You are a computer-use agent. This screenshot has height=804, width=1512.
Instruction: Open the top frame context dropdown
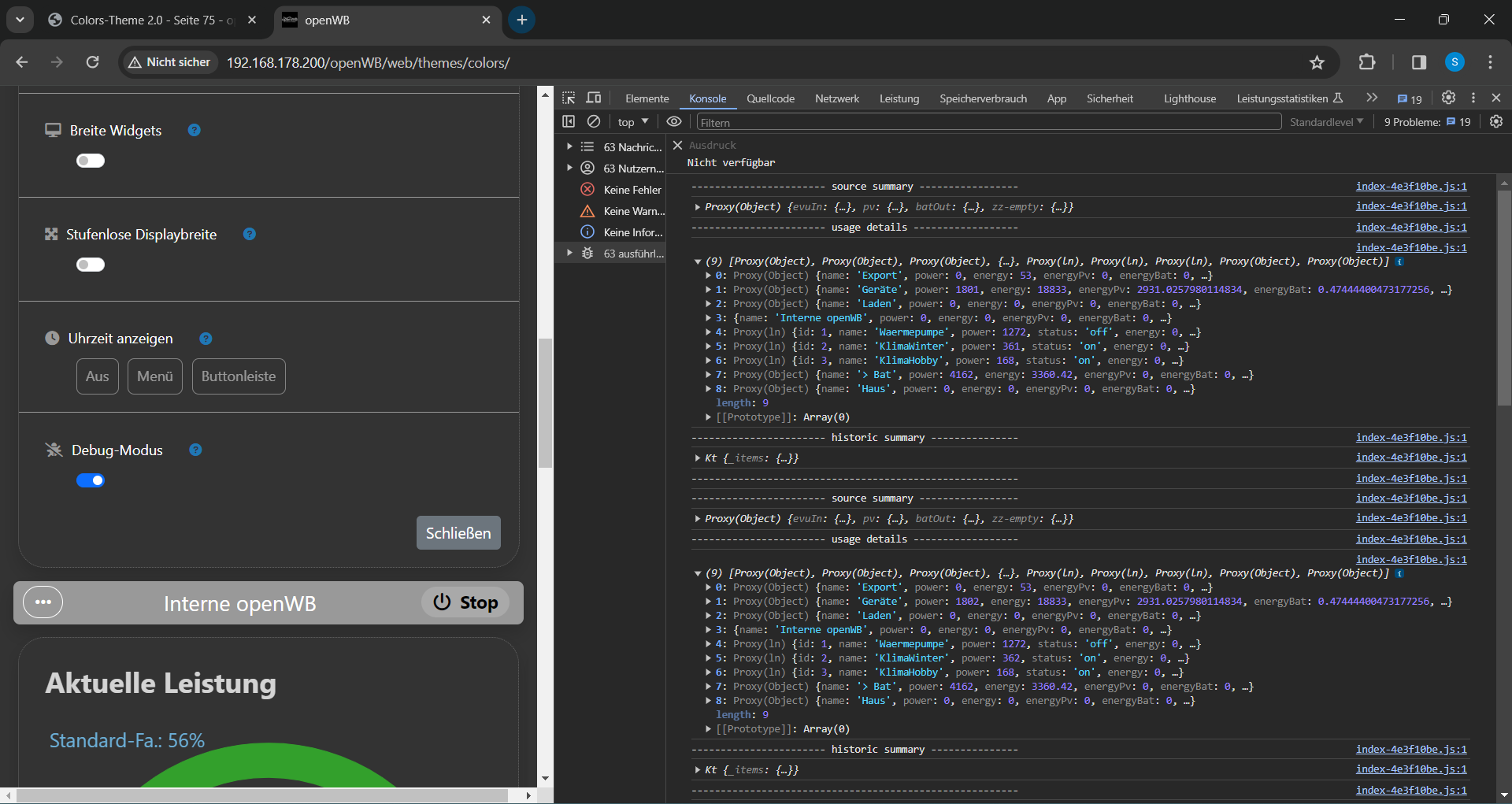[x=632, y=121]
